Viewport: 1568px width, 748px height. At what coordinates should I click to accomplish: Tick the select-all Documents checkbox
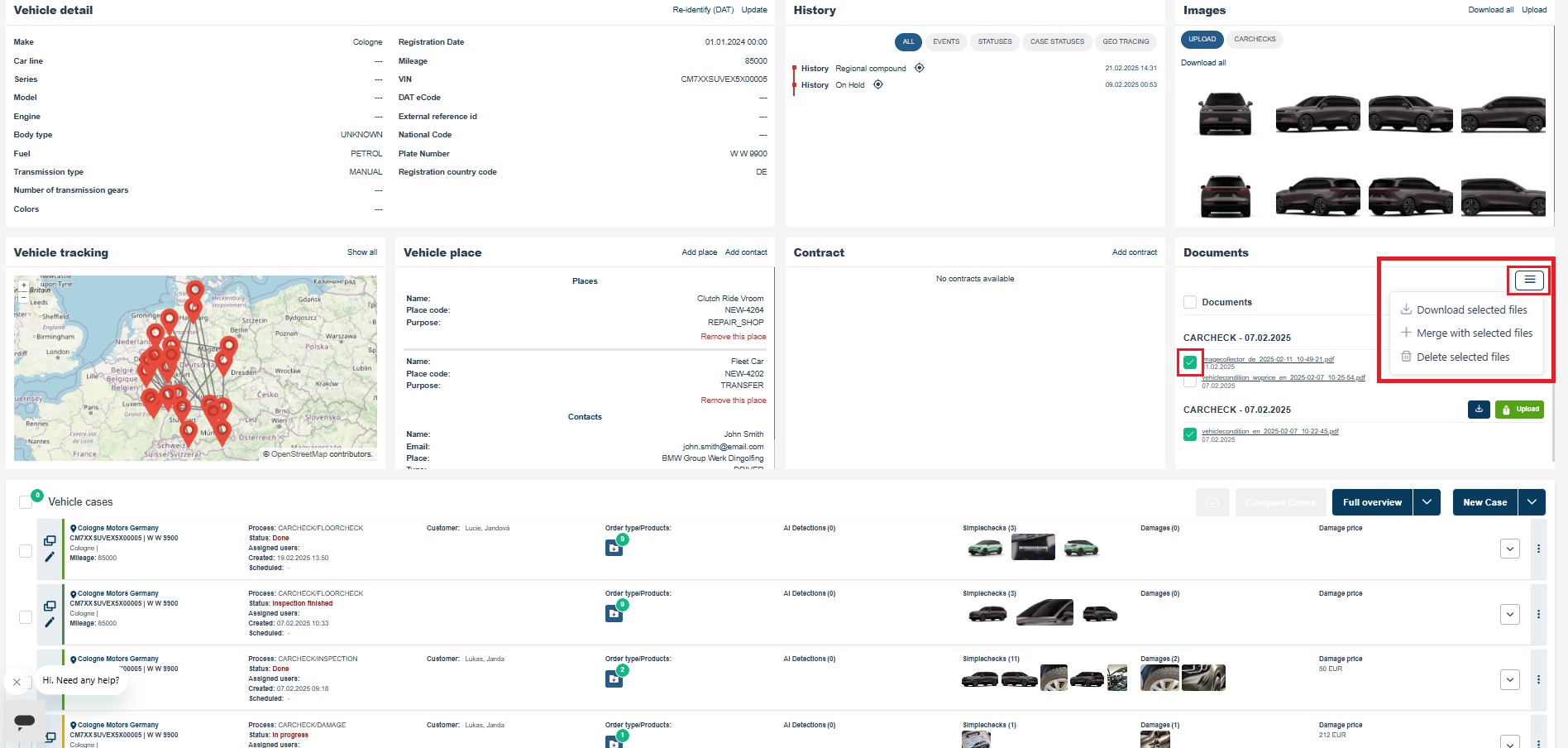coord(1190,302)
